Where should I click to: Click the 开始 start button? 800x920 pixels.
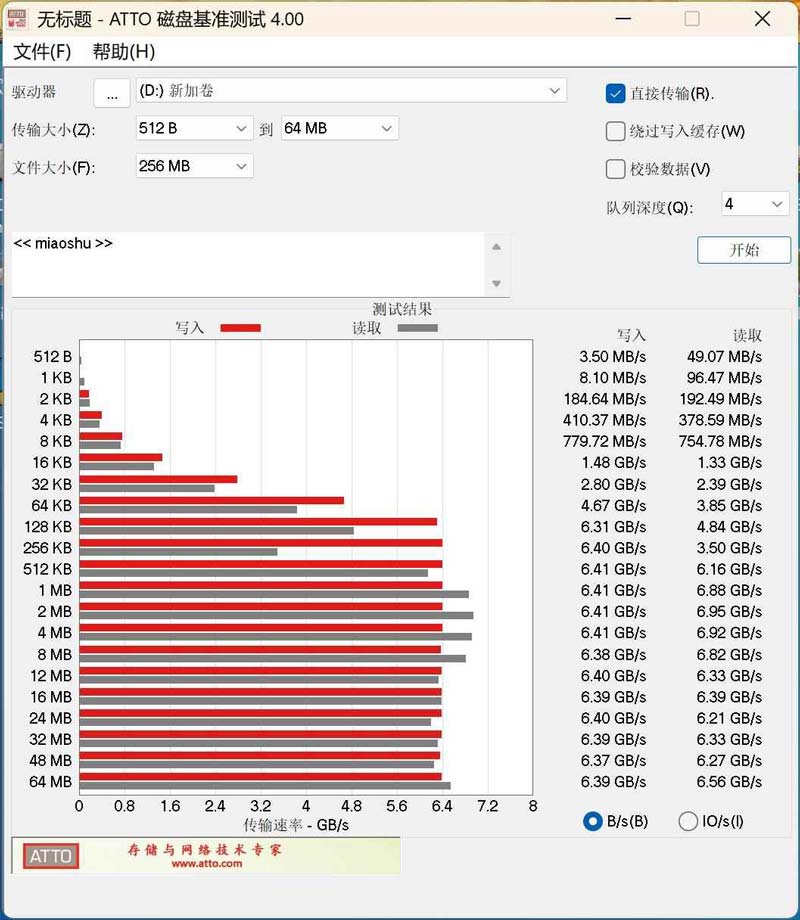744,250
